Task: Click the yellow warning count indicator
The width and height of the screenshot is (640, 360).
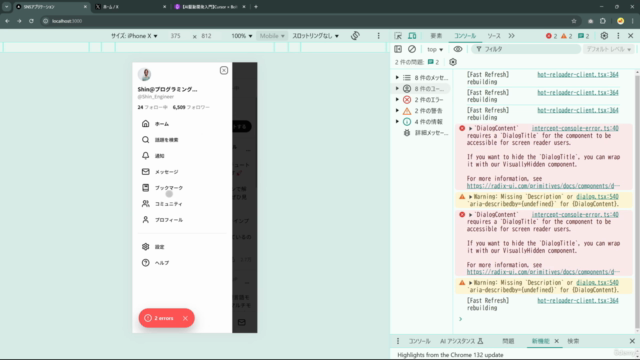Action: tap(567, 36)
